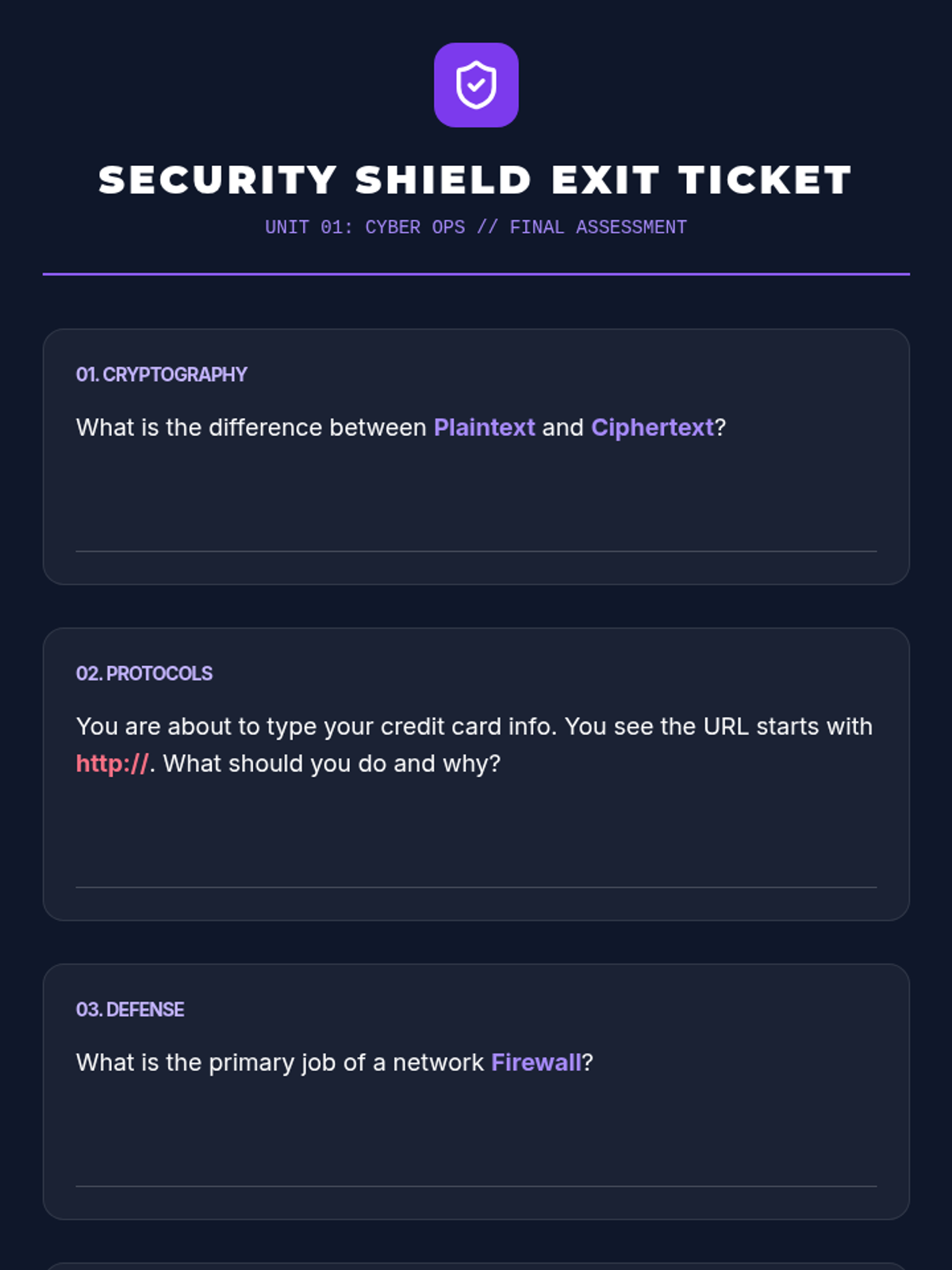Click the highlighted word Firewall
The width and height of the screenshot is (952, 1270).
pos(536,1063)
